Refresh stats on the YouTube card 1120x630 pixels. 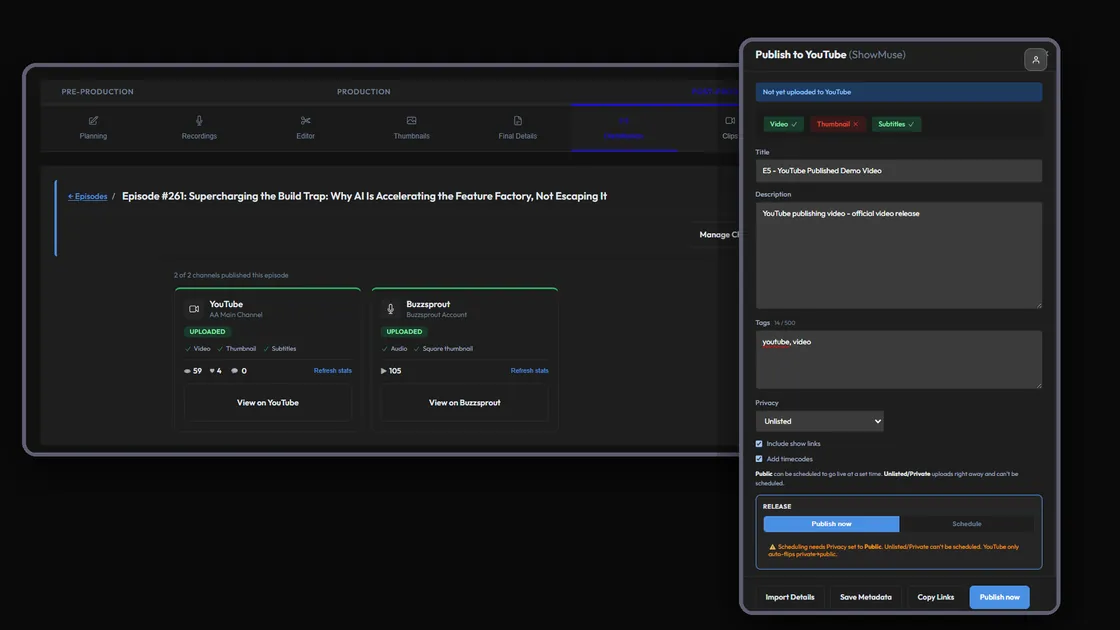tap(333, 371)
